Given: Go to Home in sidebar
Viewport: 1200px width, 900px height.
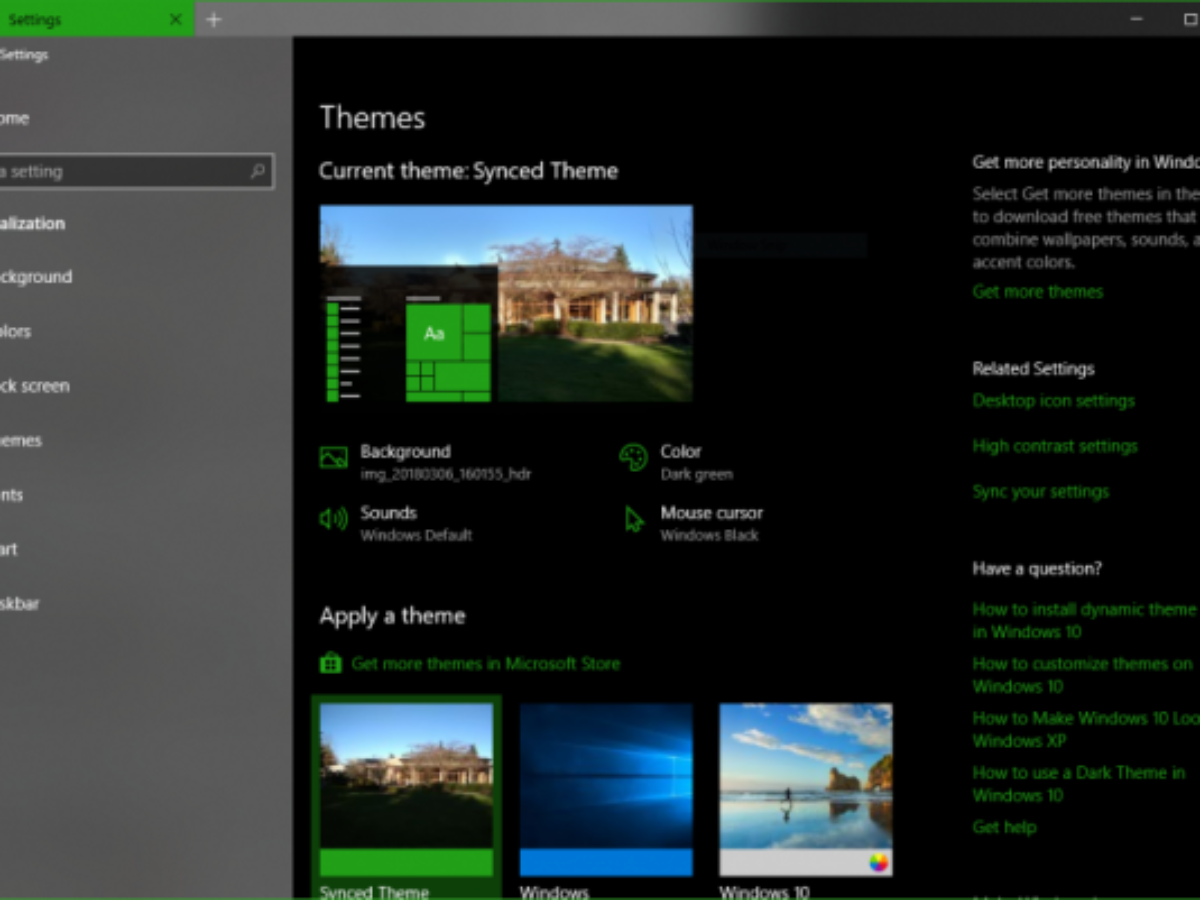Looking at the screenshot, I should 14,118.
